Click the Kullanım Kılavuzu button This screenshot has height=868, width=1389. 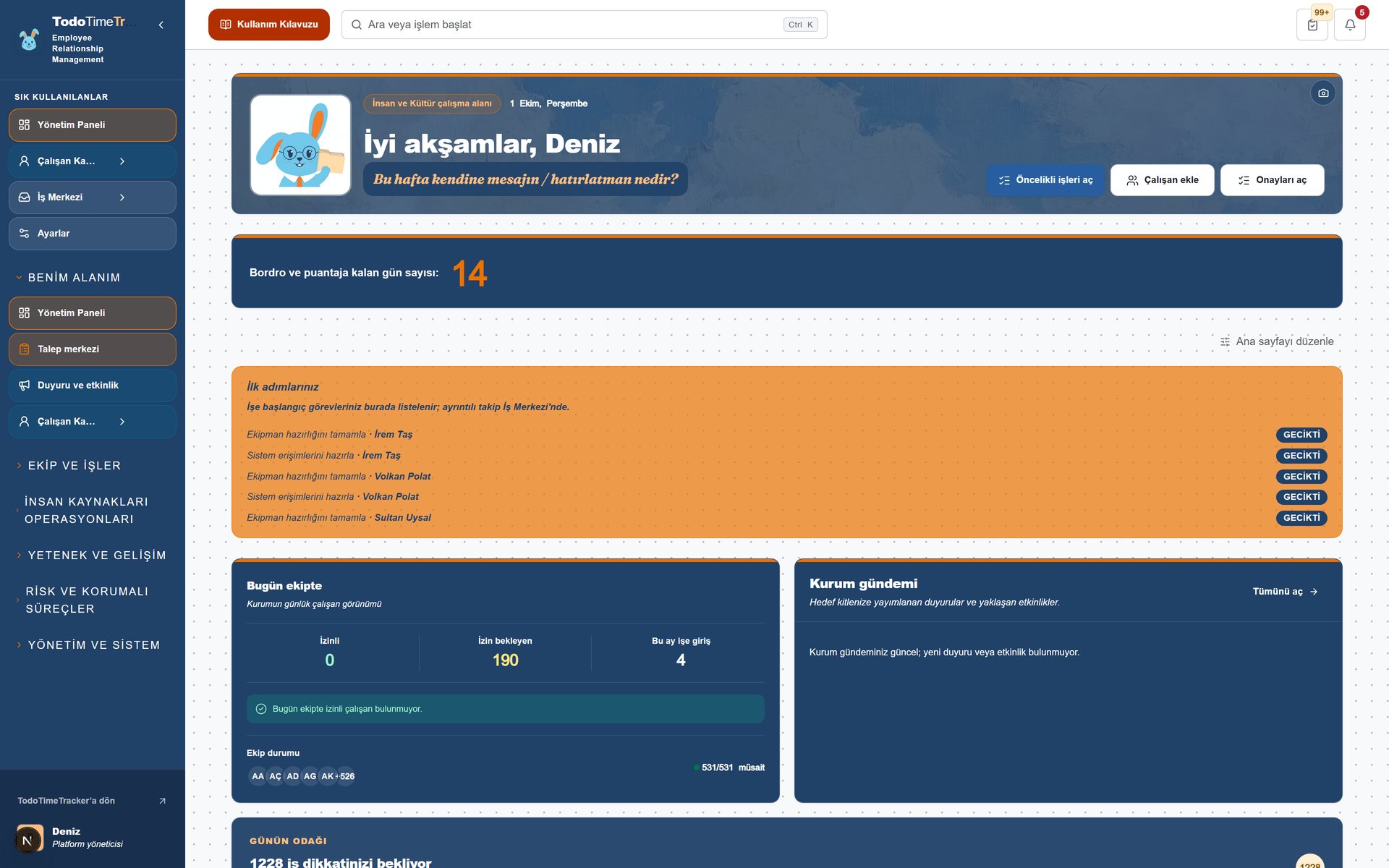pyautogui.click(x=269, y=25)
